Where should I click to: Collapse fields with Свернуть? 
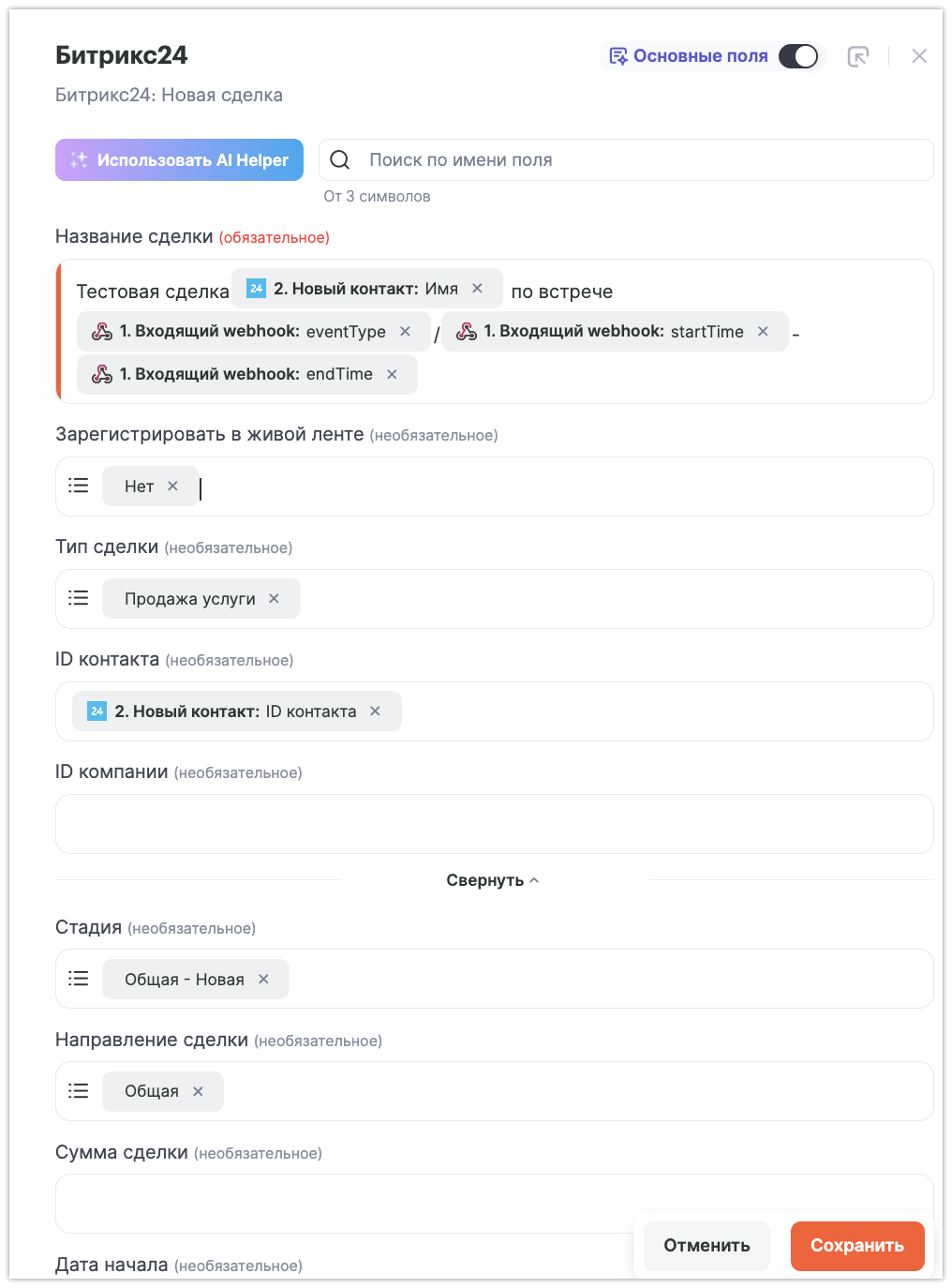click(493, 880)
